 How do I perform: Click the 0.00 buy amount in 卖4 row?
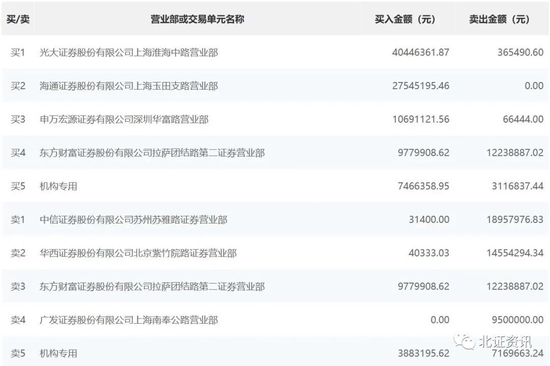(440, 320)
